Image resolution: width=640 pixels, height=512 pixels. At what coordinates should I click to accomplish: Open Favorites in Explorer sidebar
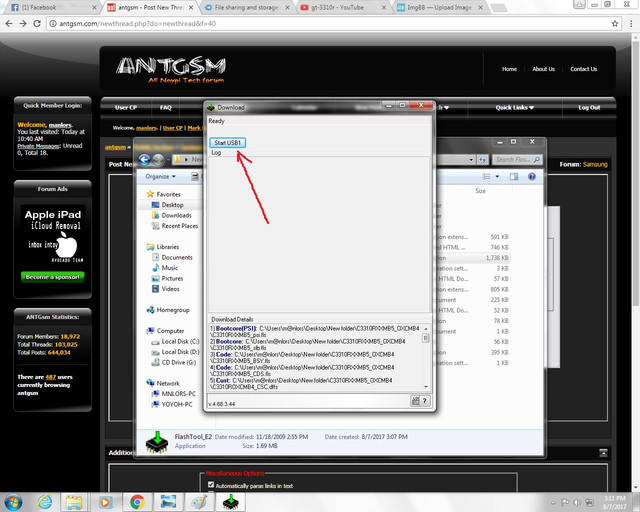(169, 194)
